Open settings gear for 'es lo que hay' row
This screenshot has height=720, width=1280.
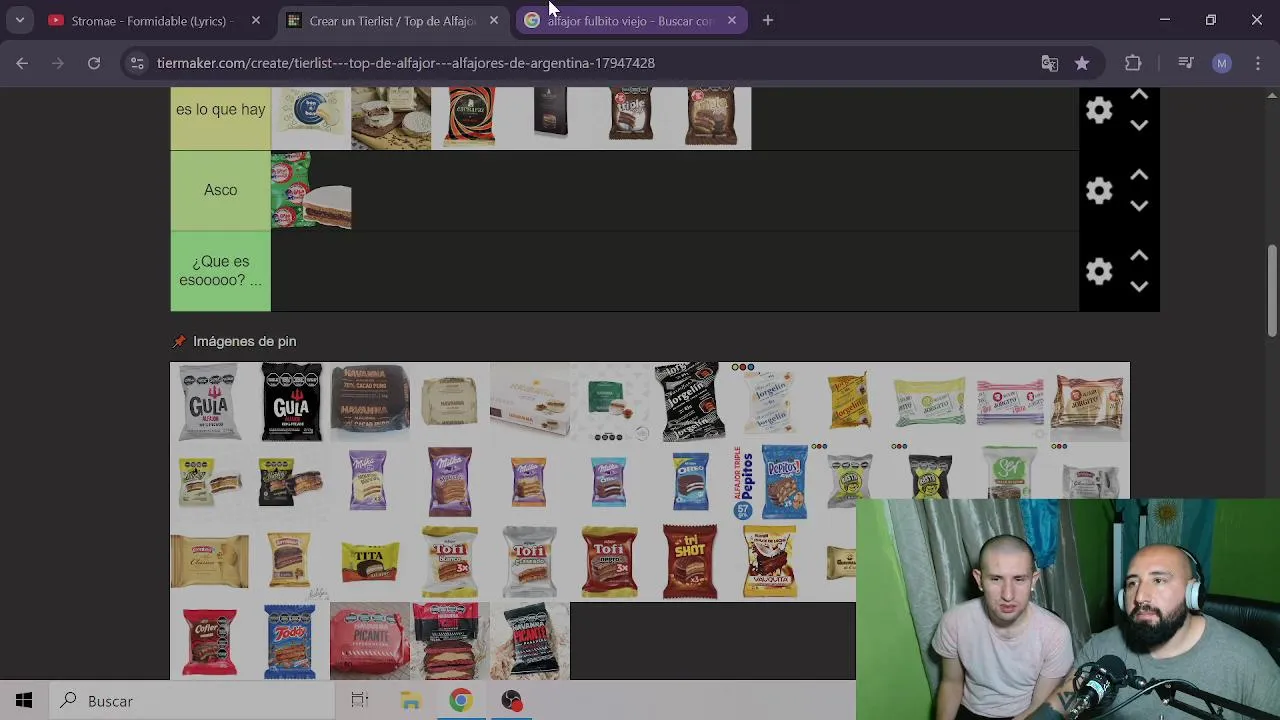[1099, 110]
